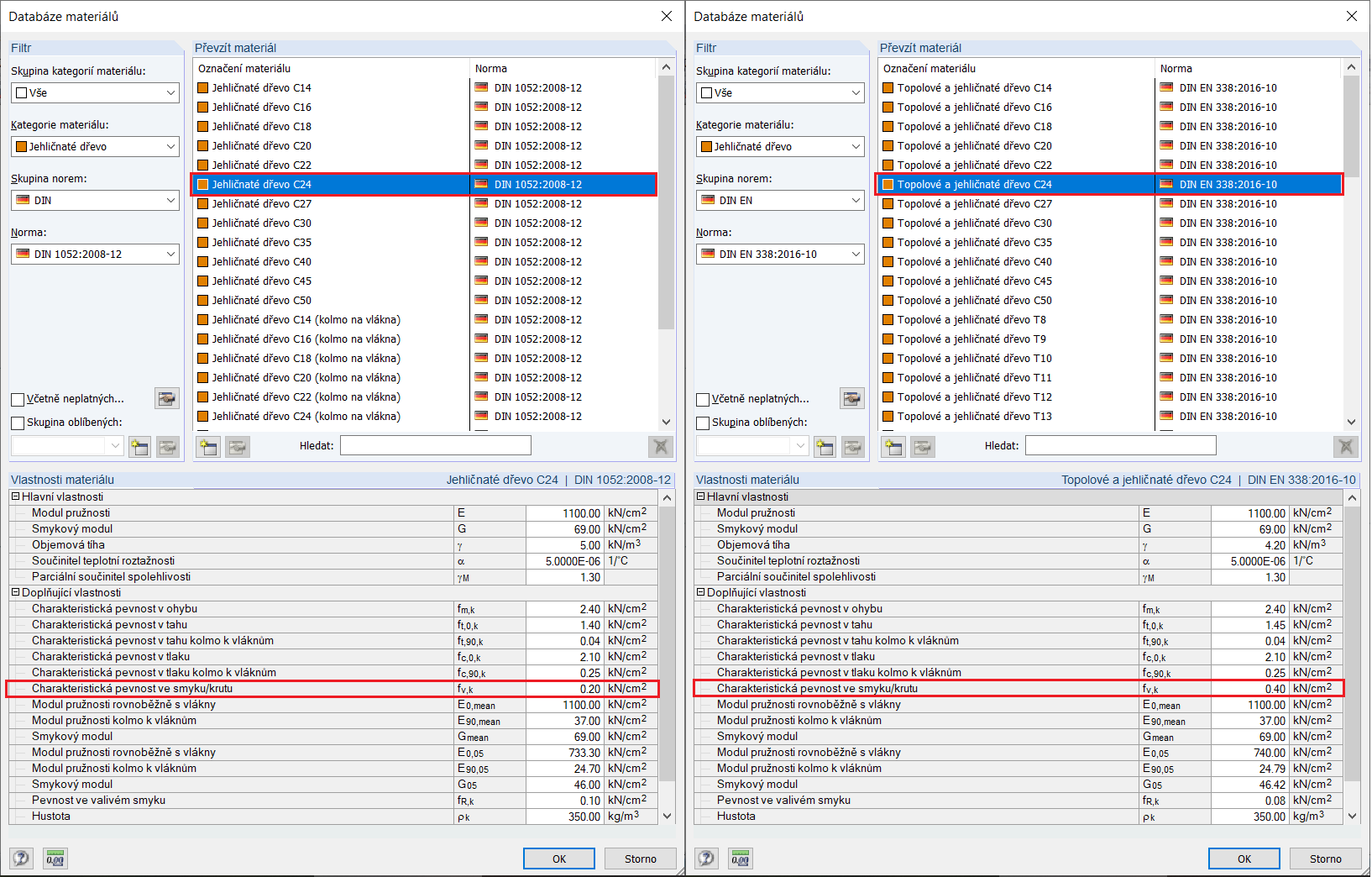Collapse 'Hlavní vlastnosti' section in right dialog
This screenshot has height=877, width=1372.
701,496
